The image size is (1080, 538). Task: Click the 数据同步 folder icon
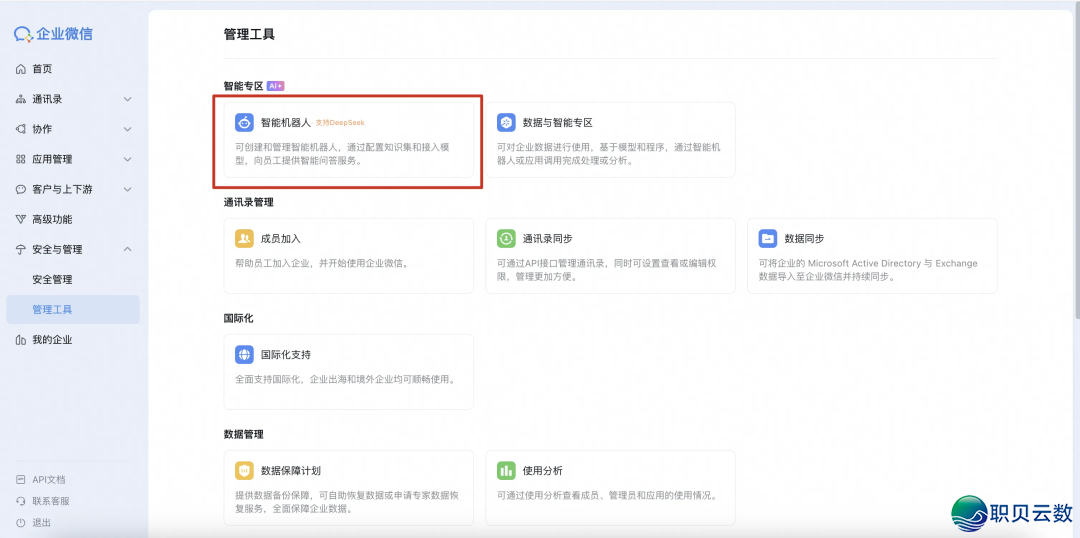768,239
